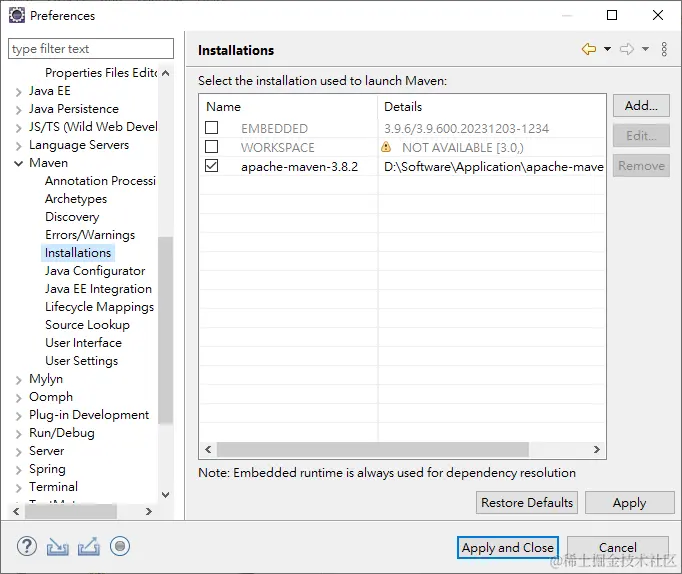Focus the type filter text field

[x=91, y=49]
